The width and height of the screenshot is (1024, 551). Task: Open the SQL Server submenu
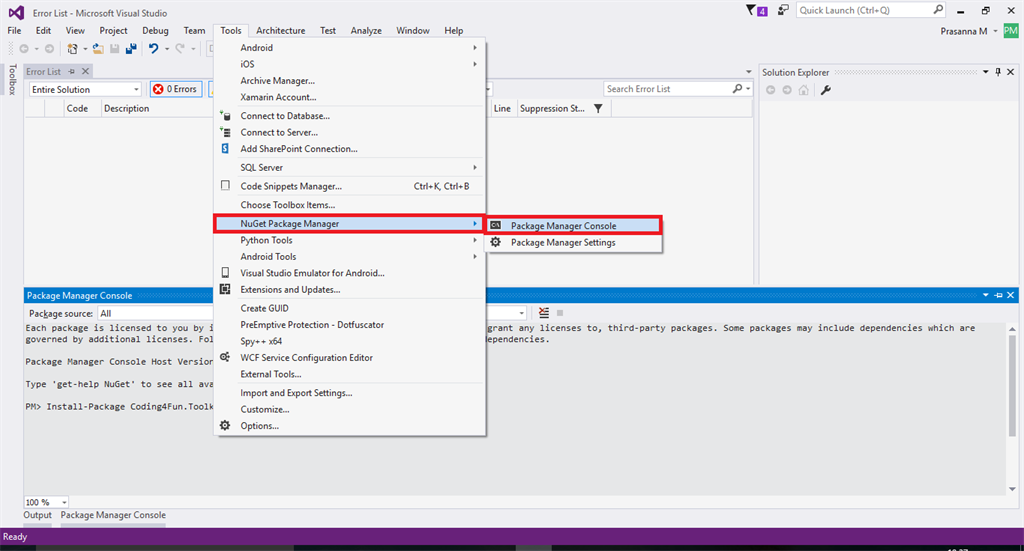(x=350, y=167)
